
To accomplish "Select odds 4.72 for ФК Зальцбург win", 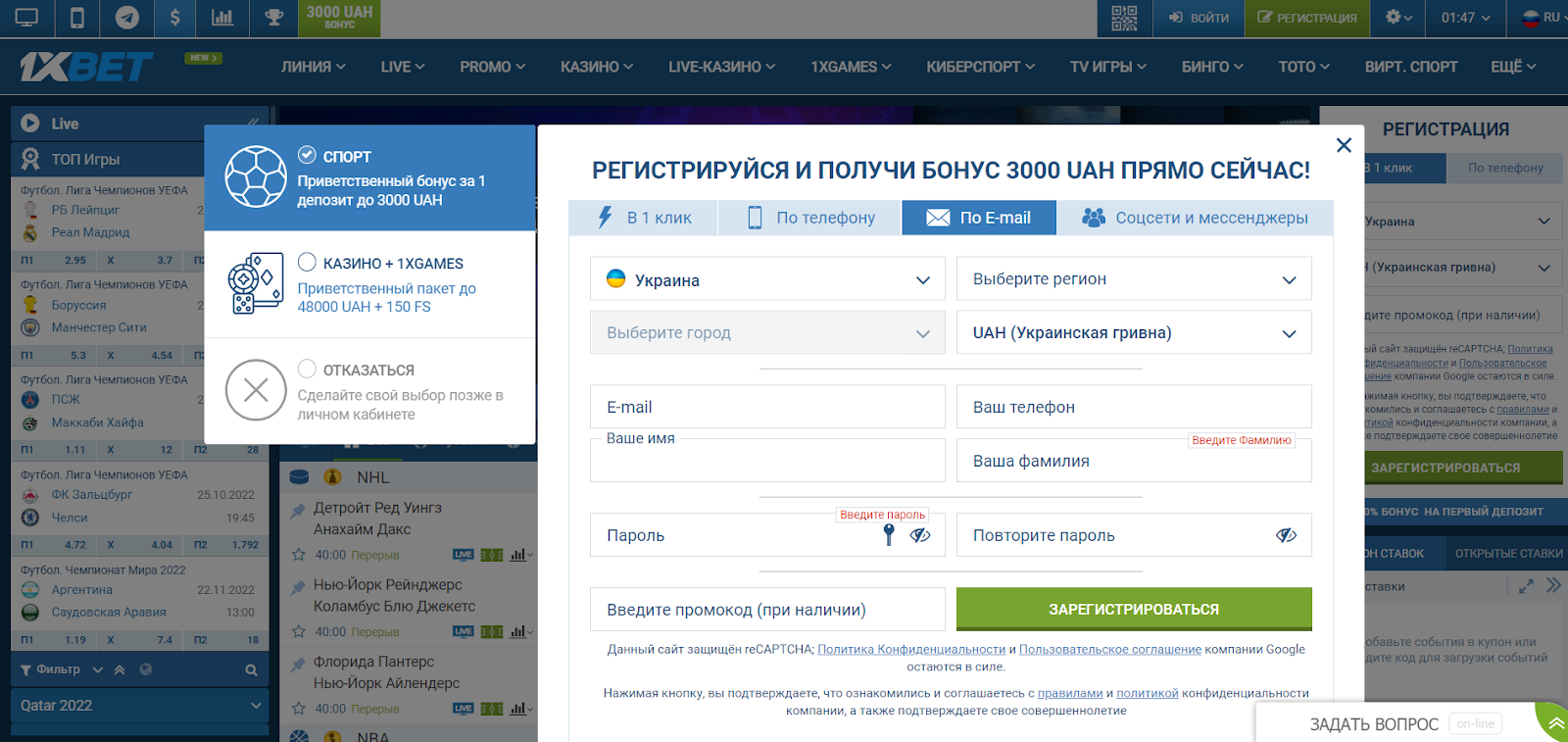I will 75,545.
